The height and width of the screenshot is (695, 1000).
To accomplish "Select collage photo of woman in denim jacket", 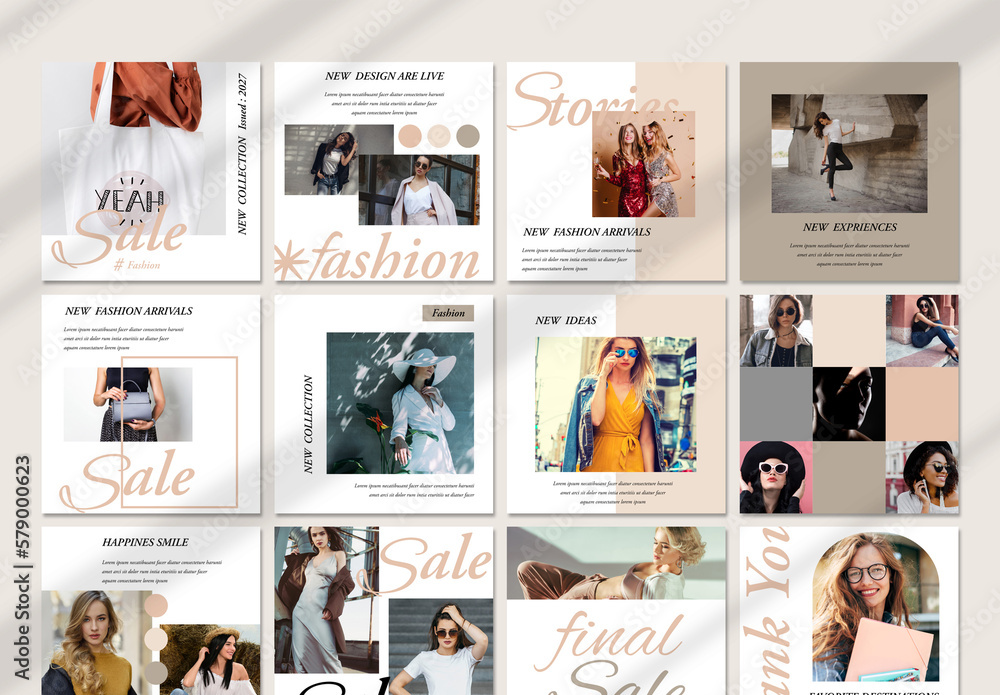I will tap(776, 330).
